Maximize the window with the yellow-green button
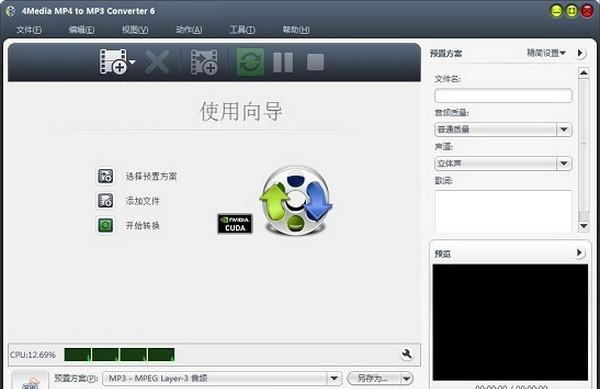The width and height of the screenshot is (600, 389). (x=572, y=11)
